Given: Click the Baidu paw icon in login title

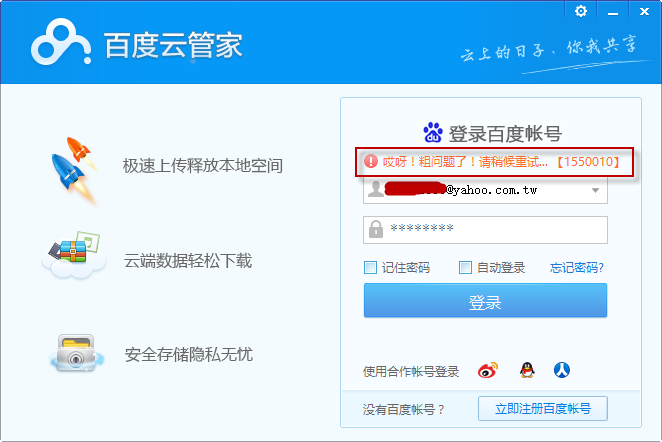Looking at the screenshot, I should click(x=433, y=133).
